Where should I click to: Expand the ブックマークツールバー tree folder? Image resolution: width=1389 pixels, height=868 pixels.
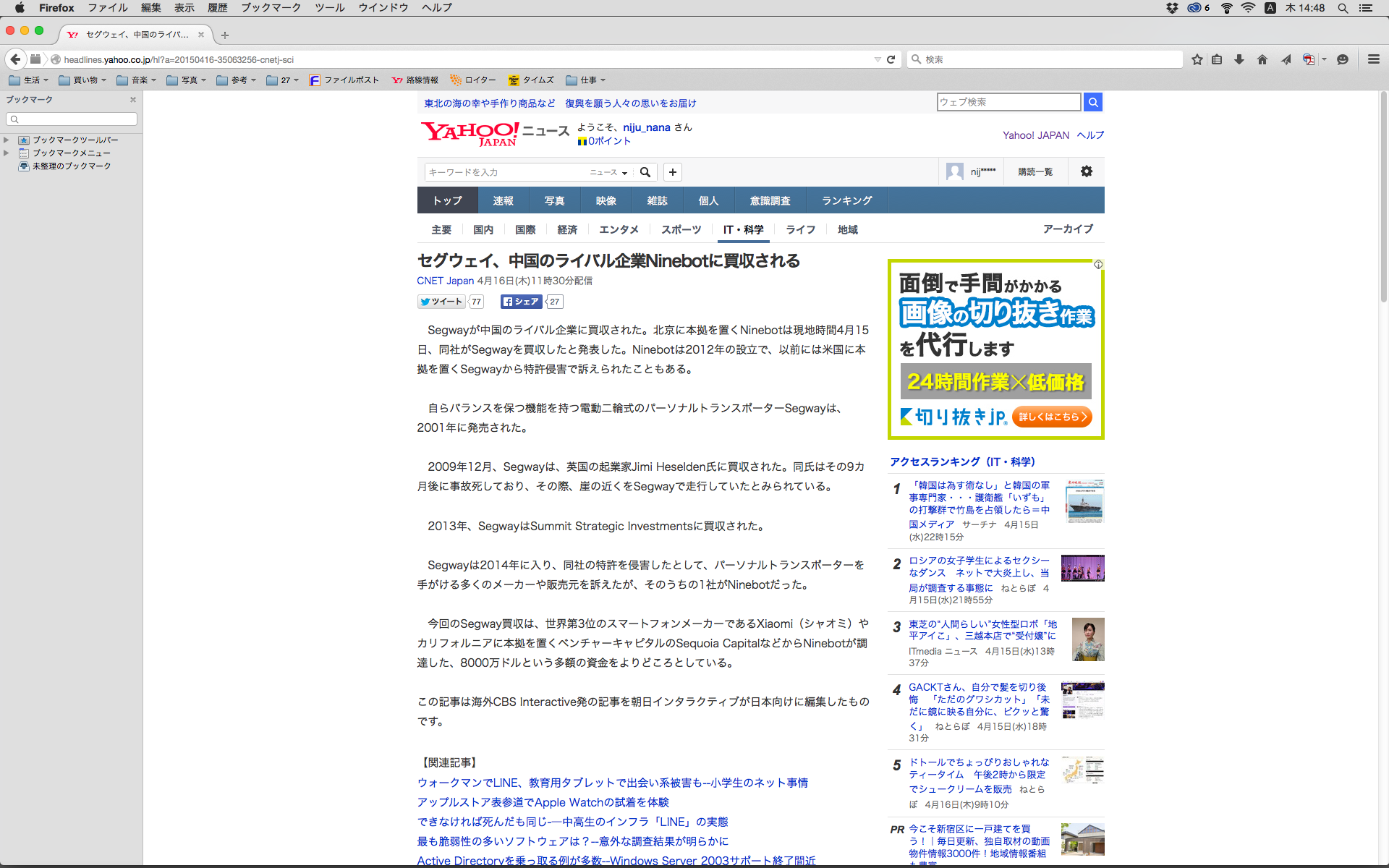pos(7,140)
